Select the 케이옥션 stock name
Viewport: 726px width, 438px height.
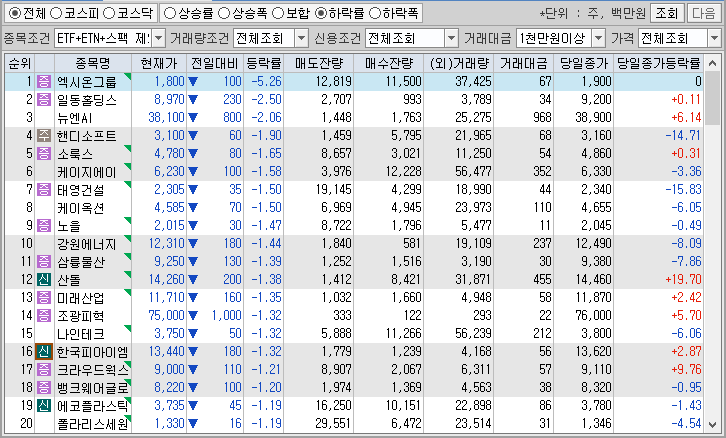tap(81, 208)
